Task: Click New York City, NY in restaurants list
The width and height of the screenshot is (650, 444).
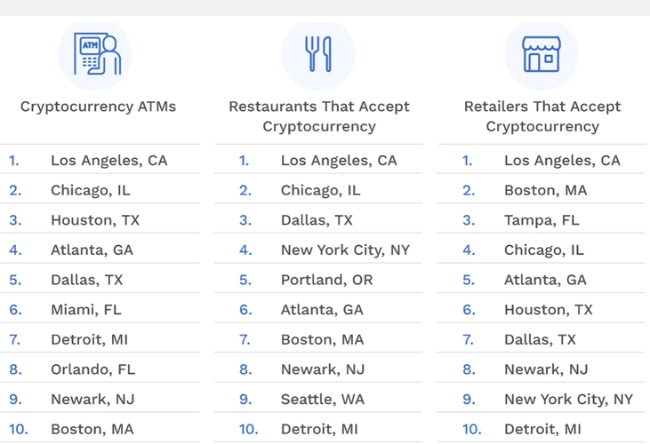Action: [345, 250]
